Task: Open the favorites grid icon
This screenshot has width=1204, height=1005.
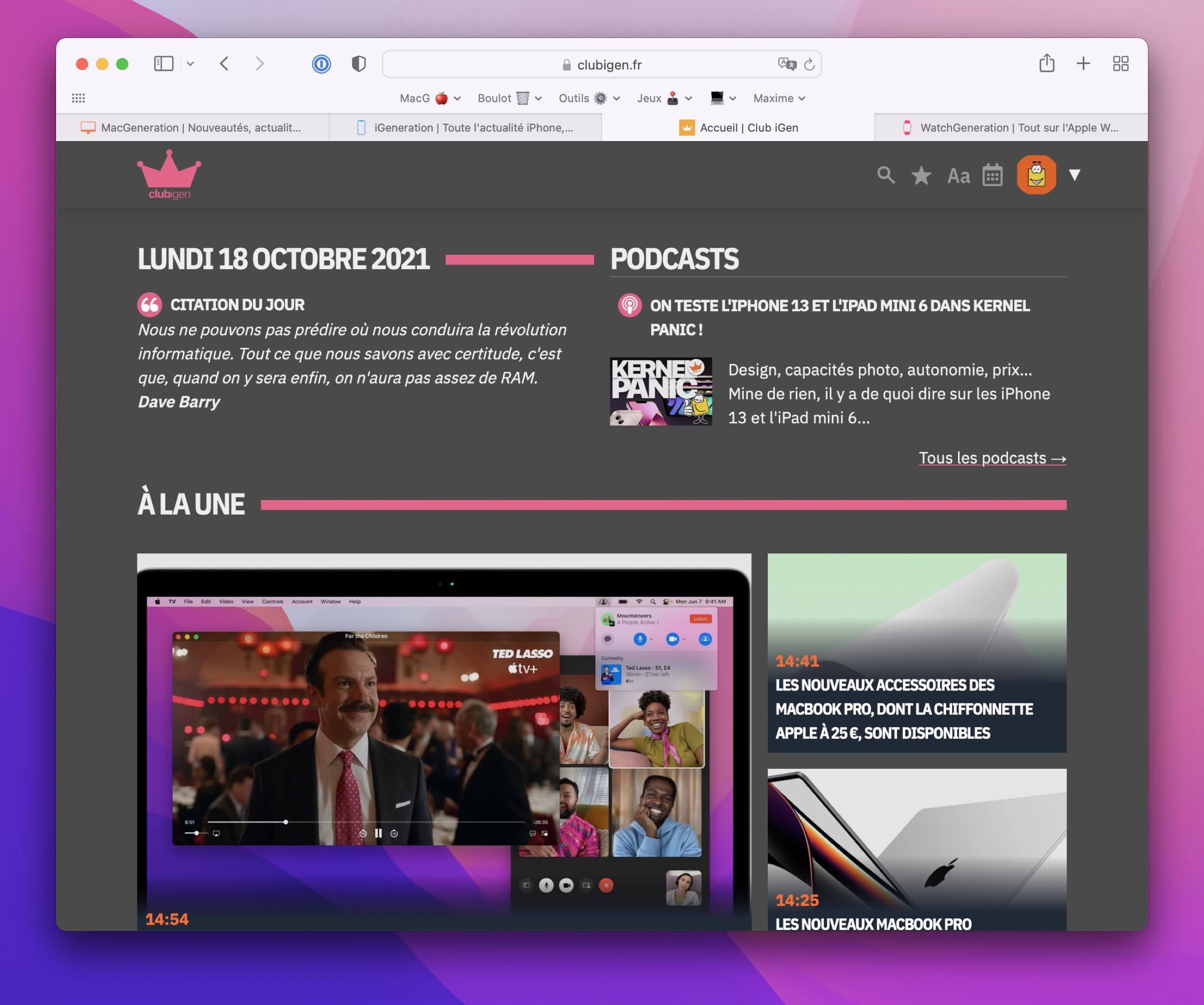Action: (79, 98)
